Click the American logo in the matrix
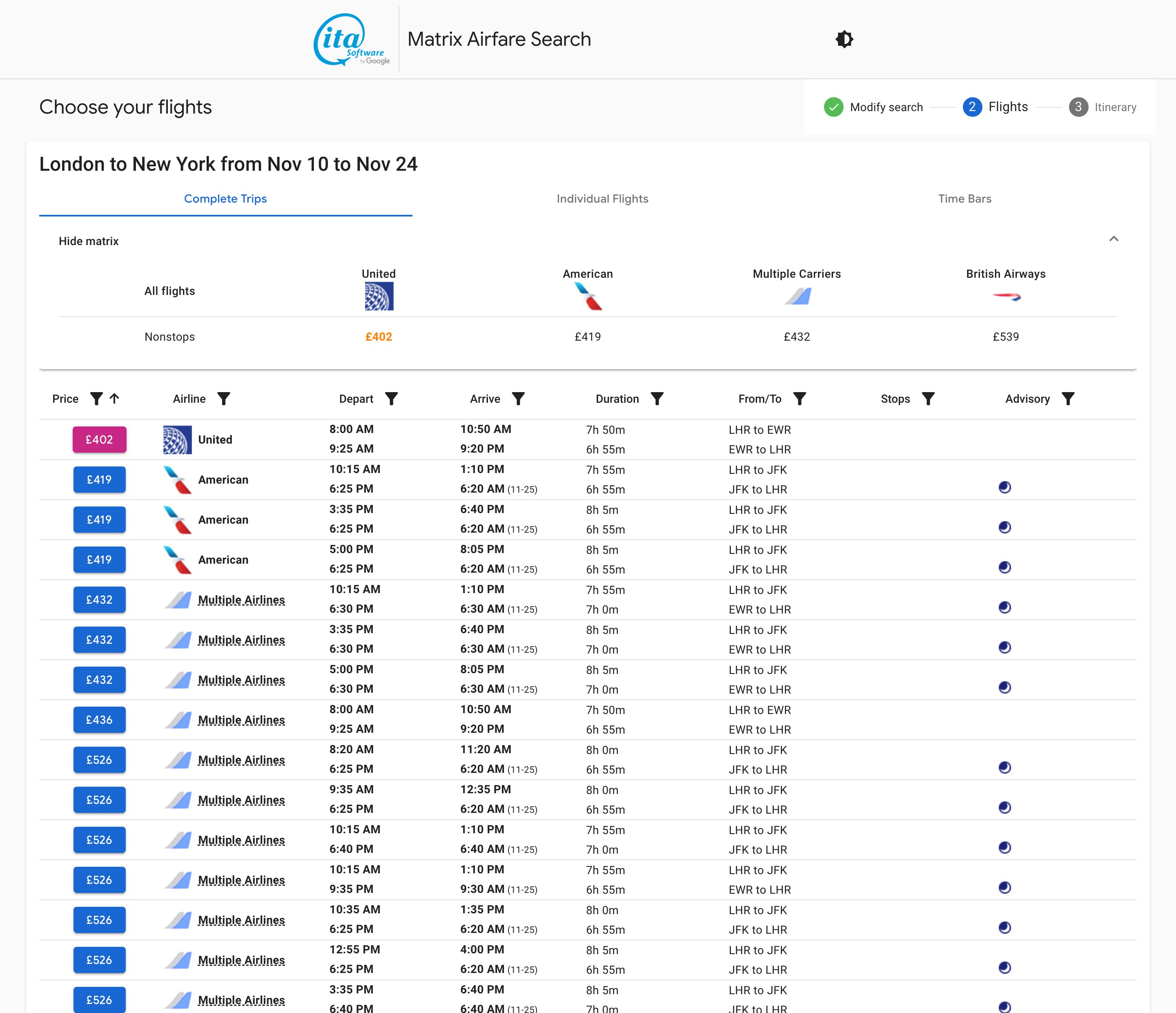The width and height of the screenshot is (1176, 1013). click(588, 297)
